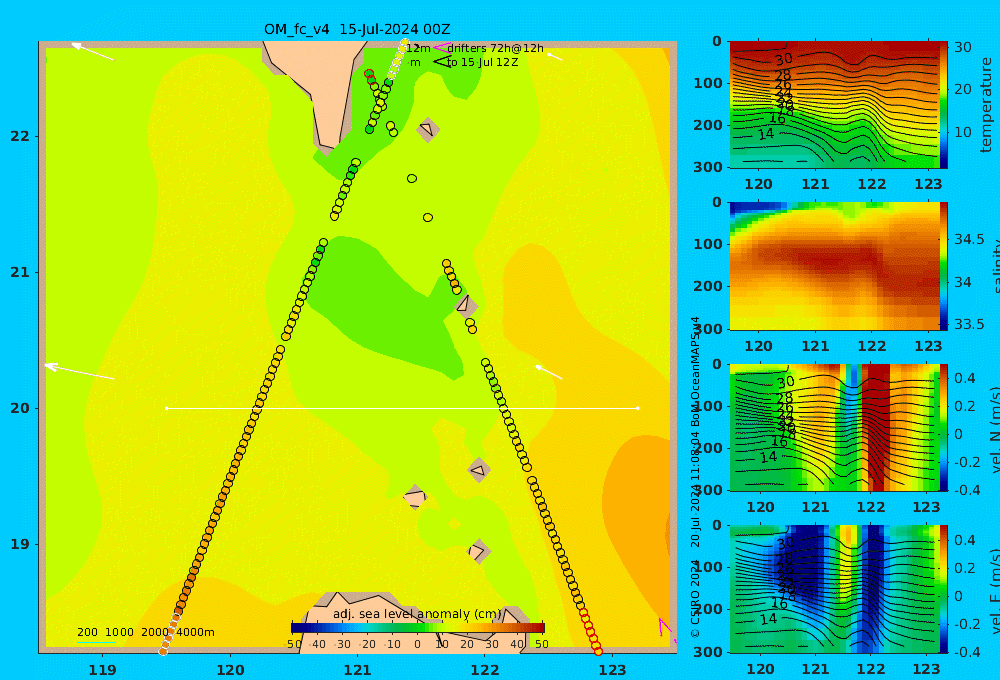
Task: Click the "-50" tick on sea level color bar
Action: [293, 644]
